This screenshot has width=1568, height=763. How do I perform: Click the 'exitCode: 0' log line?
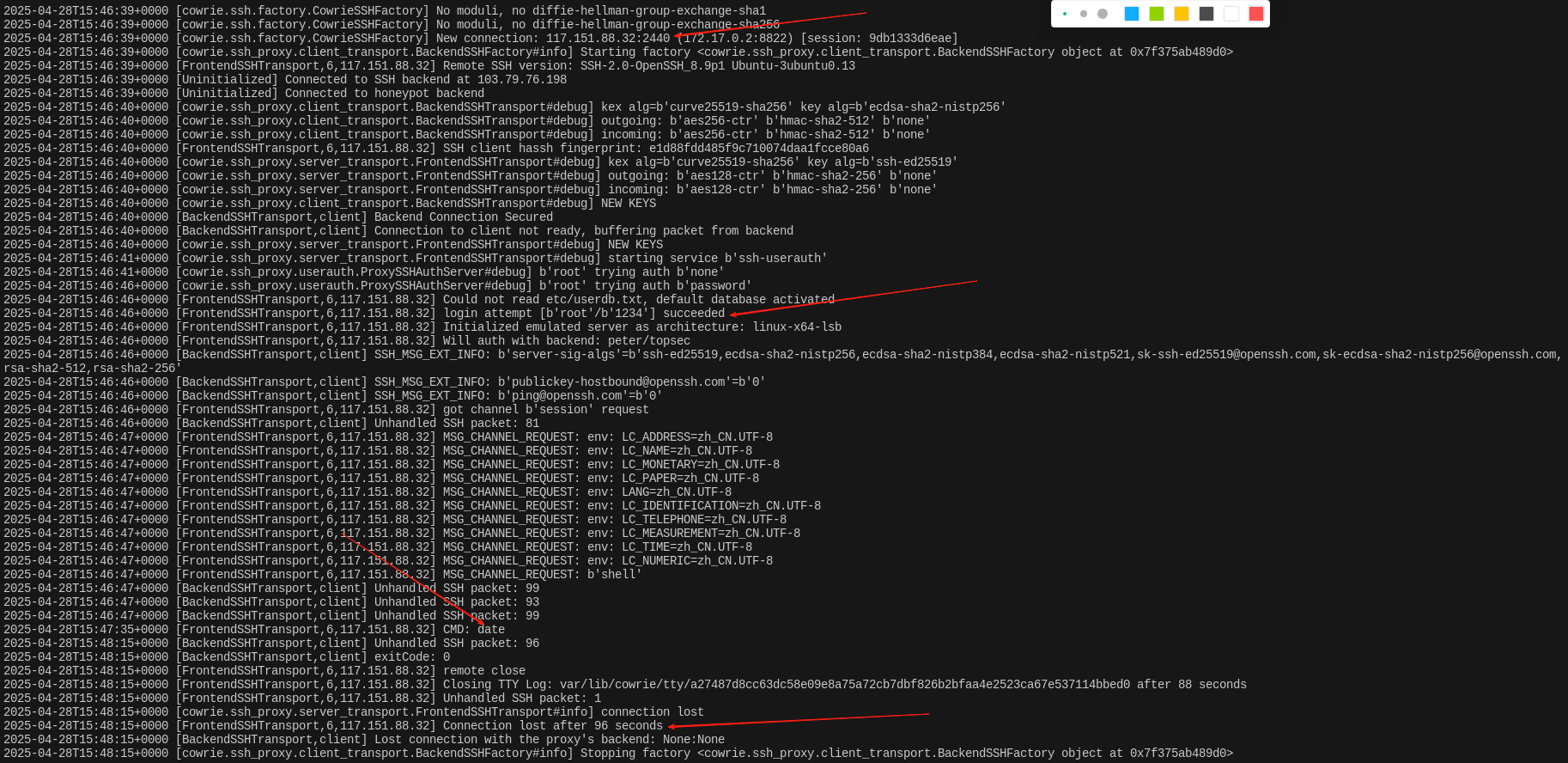pos(412,657)
